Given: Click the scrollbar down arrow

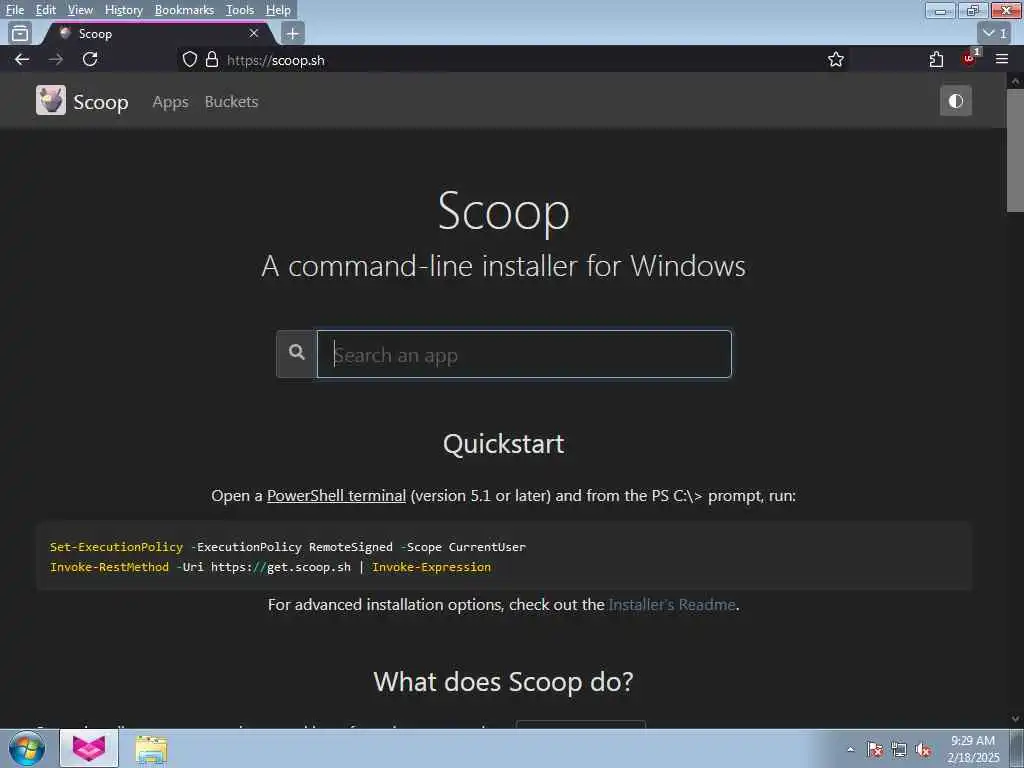Looking at the screenshot, I should [x=1015, y=719].
